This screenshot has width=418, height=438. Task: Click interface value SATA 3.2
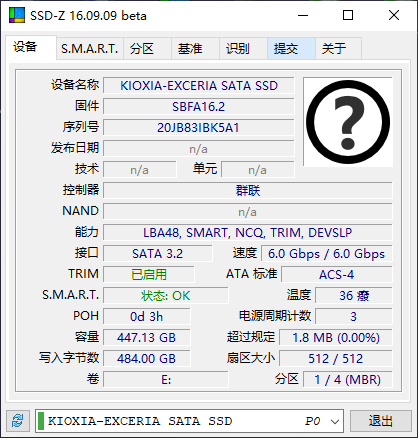[158, 254]
